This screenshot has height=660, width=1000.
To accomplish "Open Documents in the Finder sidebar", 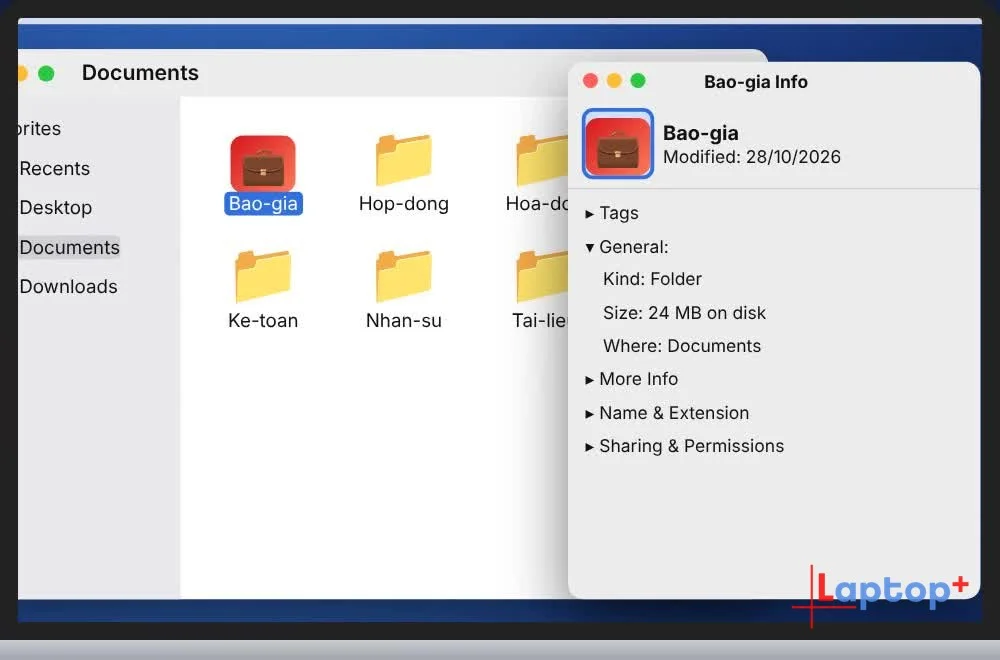I will click(70, 247).
